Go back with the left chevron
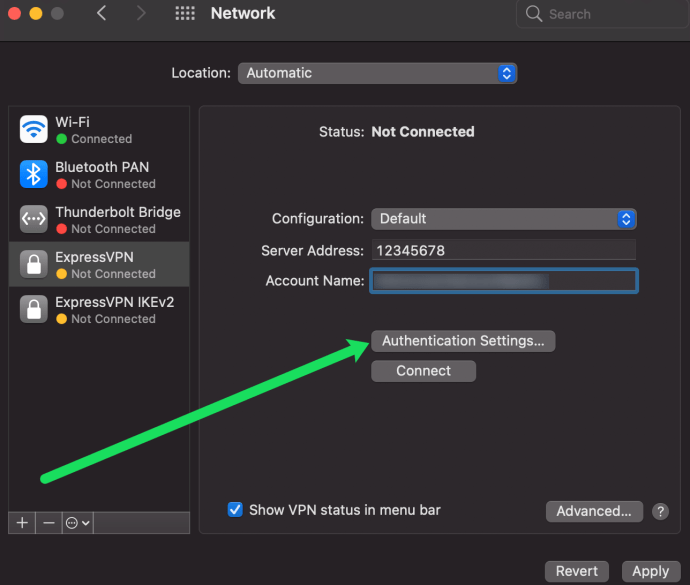The width and height of the screenshot is (690, 585). (101, 13)
